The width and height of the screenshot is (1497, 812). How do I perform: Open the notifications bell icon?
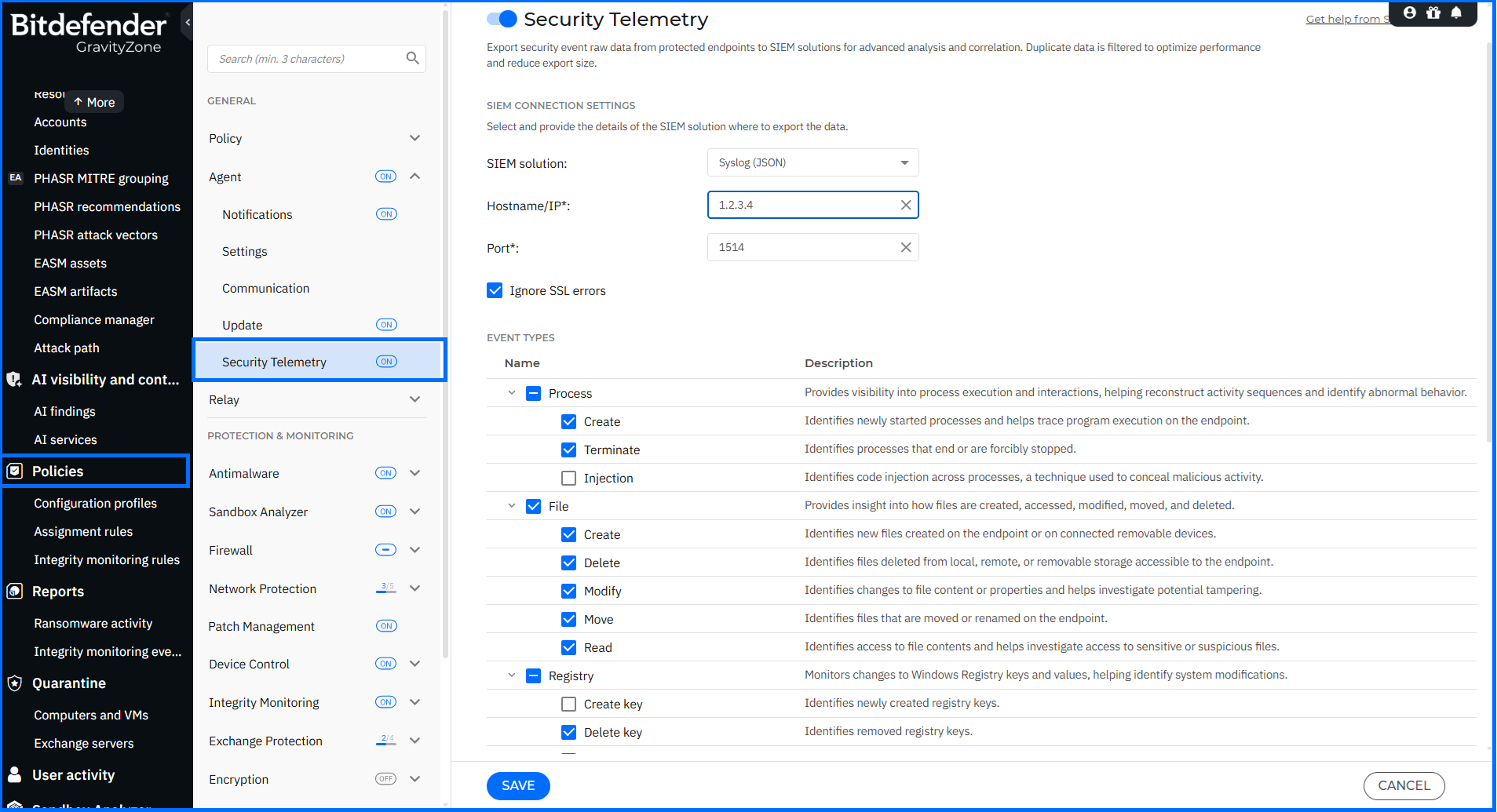click(1456, 13)
